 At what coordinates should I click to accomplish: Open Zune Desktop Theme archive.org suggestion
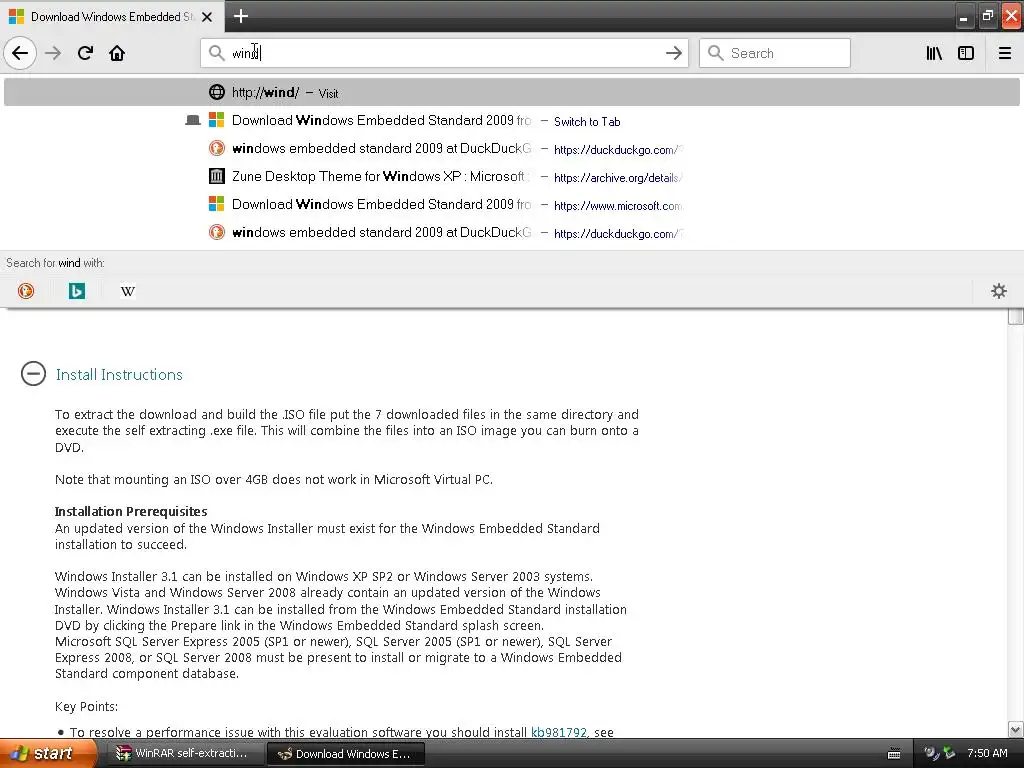point(512,176)
